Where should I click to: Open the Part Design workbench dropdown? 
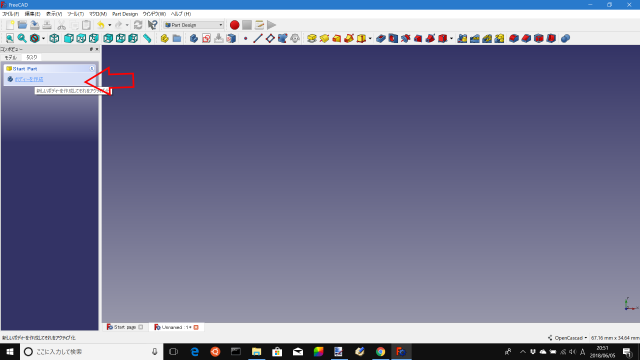click(x=193, y=25)
